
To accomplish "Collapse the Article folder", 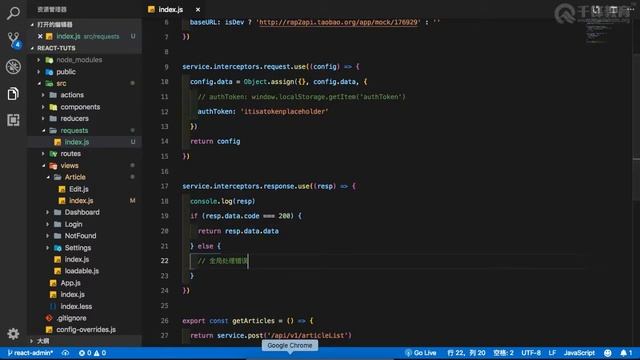I will coord(48,177).
